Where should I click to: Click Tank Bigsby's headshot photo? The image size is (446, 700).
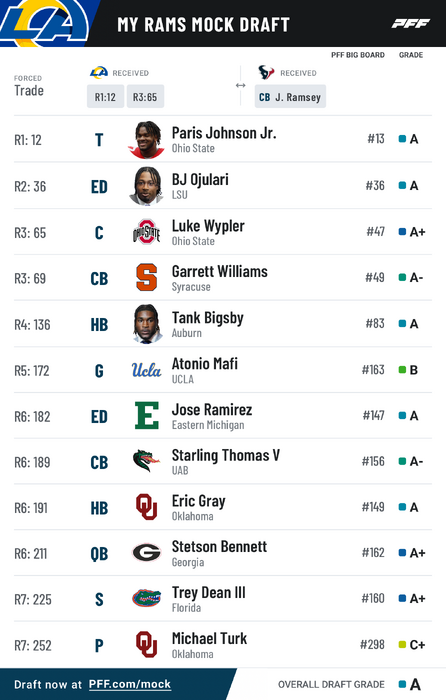pyautogui.click(x=147, y=324)
